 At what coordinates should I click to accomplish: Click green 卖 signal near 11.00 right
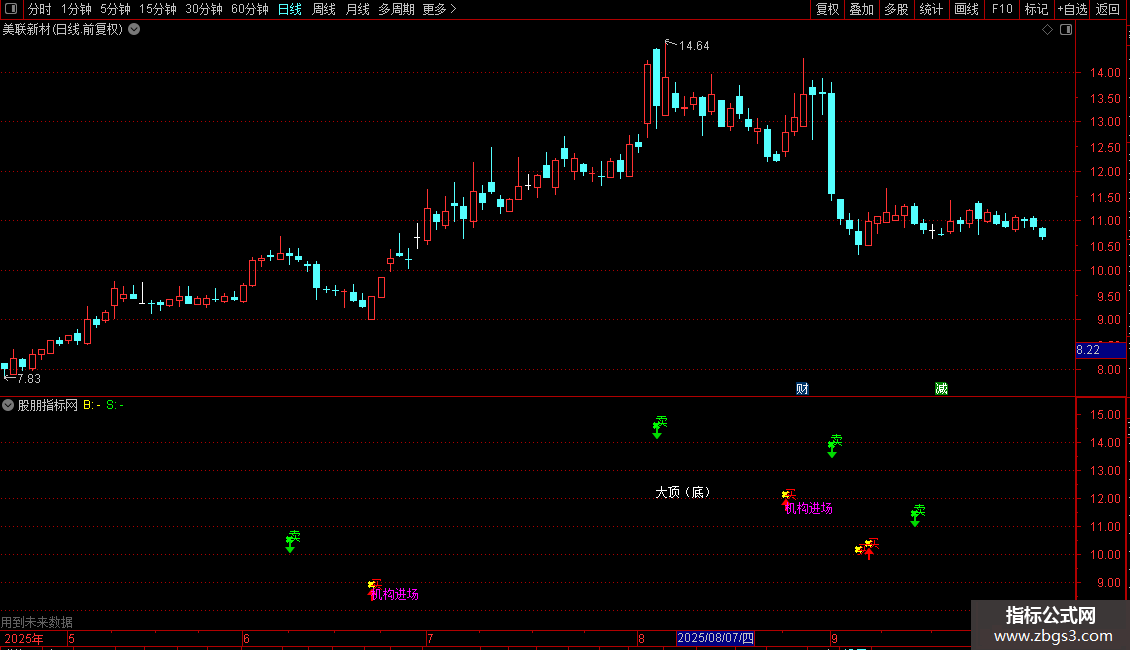[917, 515]
